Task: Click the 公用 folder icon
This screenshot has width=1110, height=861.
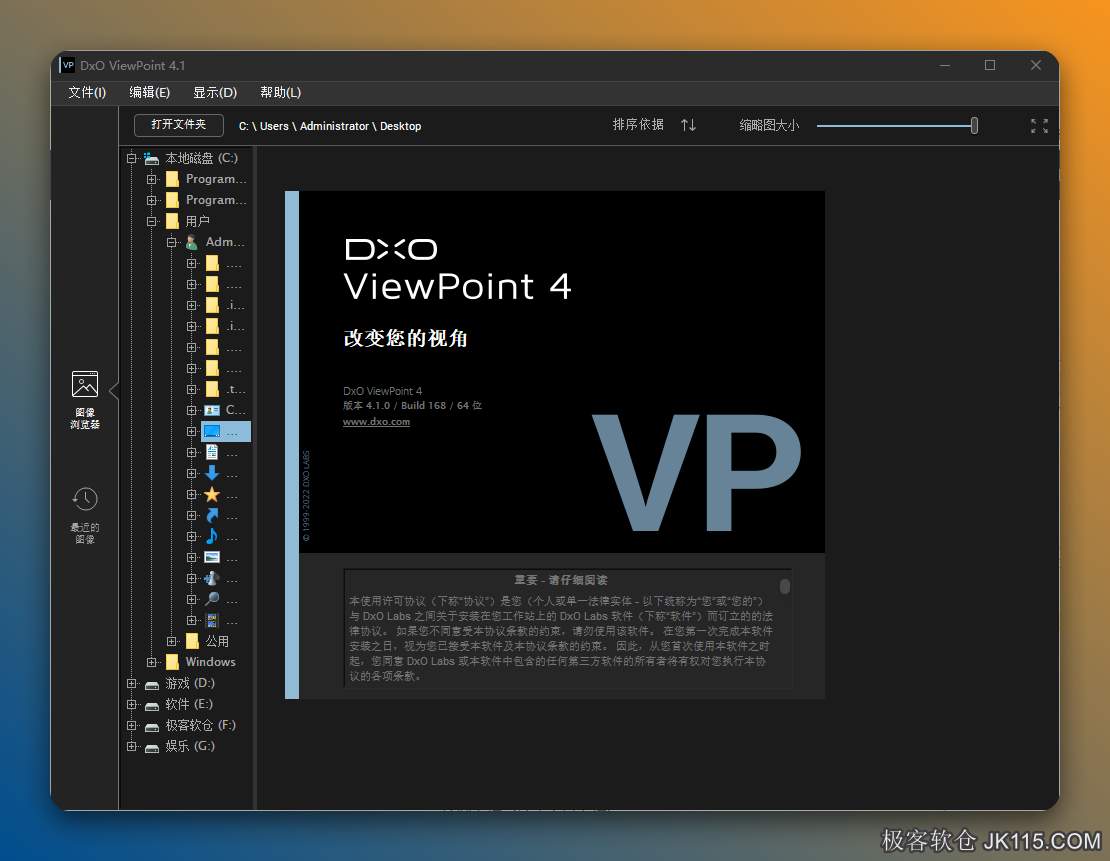Action: (192, 642)
